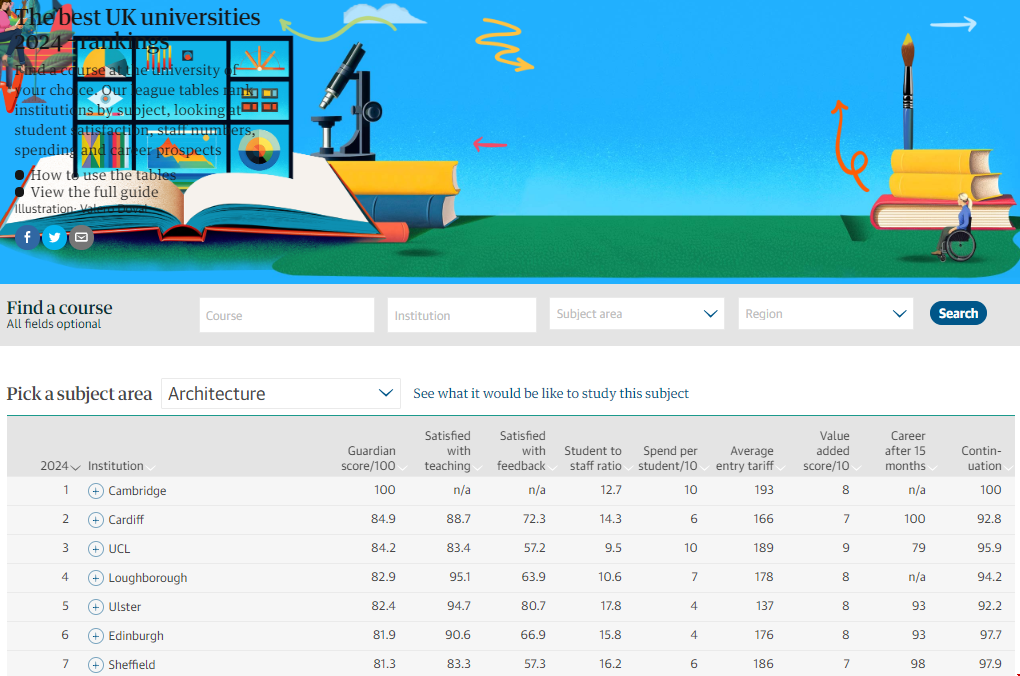Open Architecture subject area selector

pyautogui.click(x=281, y=394)
